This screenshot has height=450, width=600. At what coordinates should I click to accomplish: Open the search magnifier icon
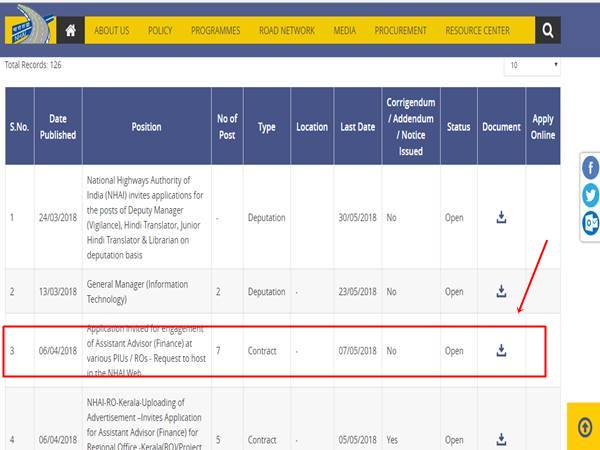pos(548,30)
